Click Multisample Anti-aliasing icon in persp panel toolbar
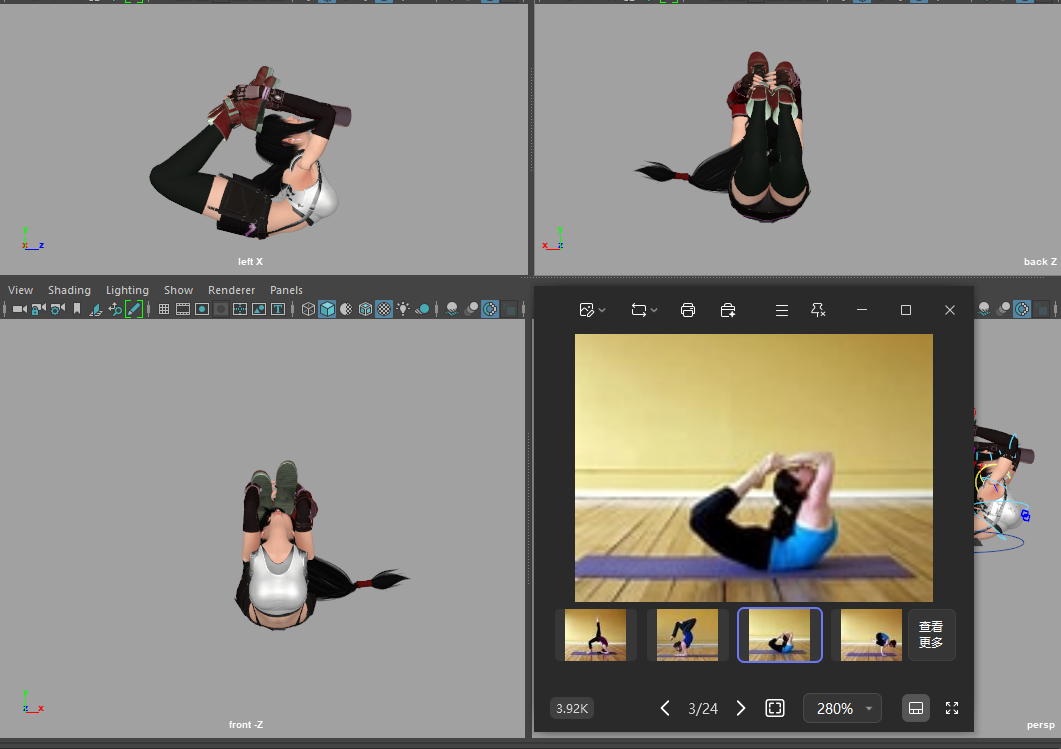The width and height of the screenshot is (1061, 749). (1022, 309)
